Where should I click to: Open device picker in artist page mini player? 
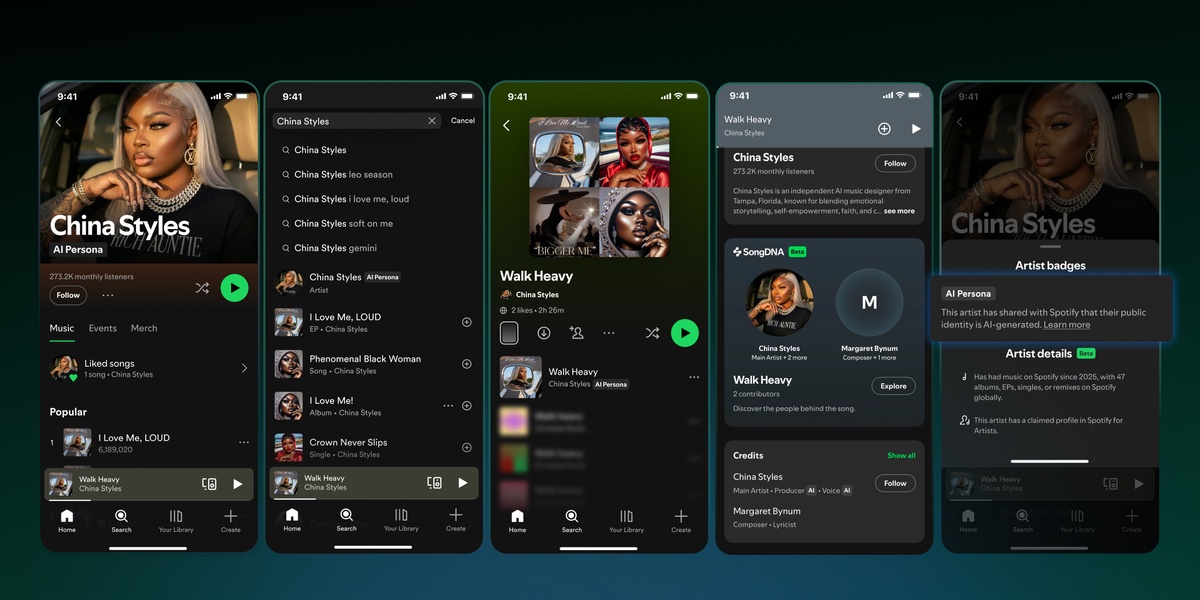(209, 484)
